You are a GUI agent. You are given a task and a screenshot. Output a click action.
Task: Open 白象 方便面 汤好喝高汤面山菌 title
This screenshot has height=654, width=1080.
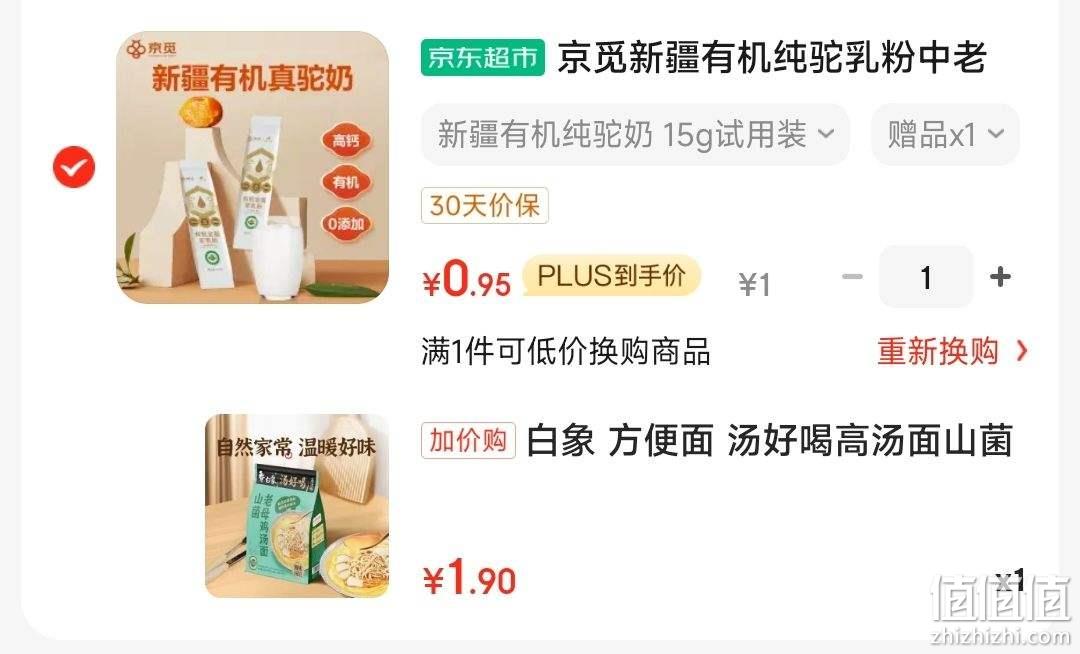(x=769, y=441)
